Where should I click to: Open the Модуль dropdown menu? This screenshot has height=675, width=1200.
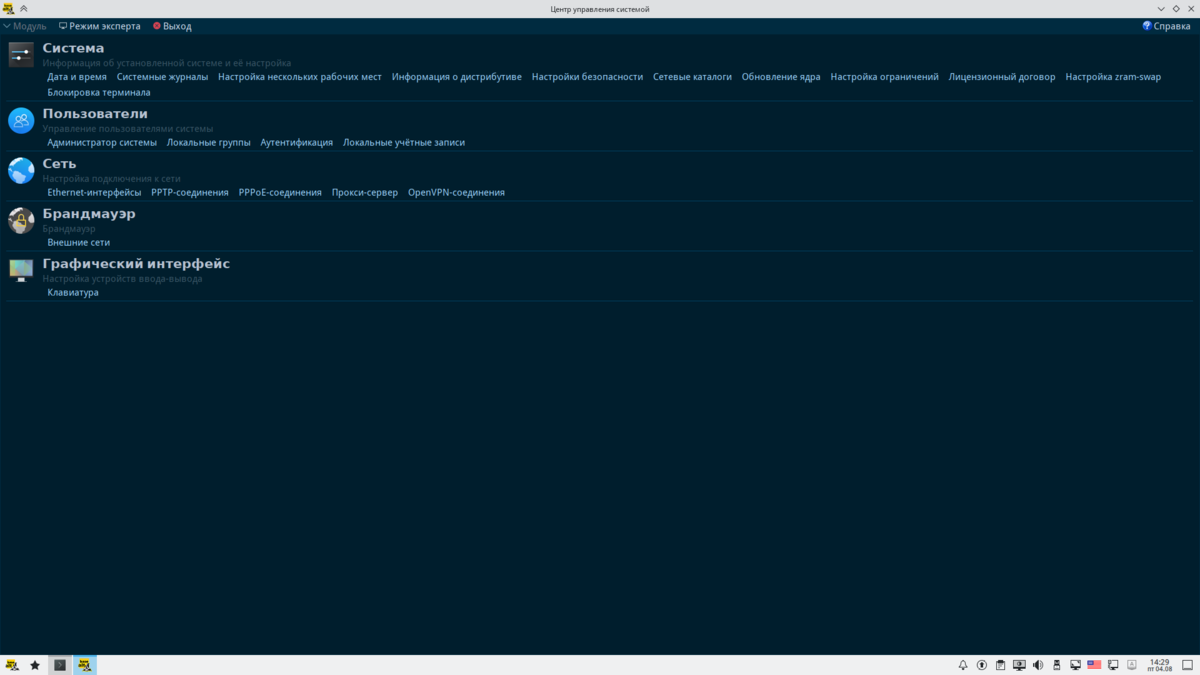tap(25, 26)
